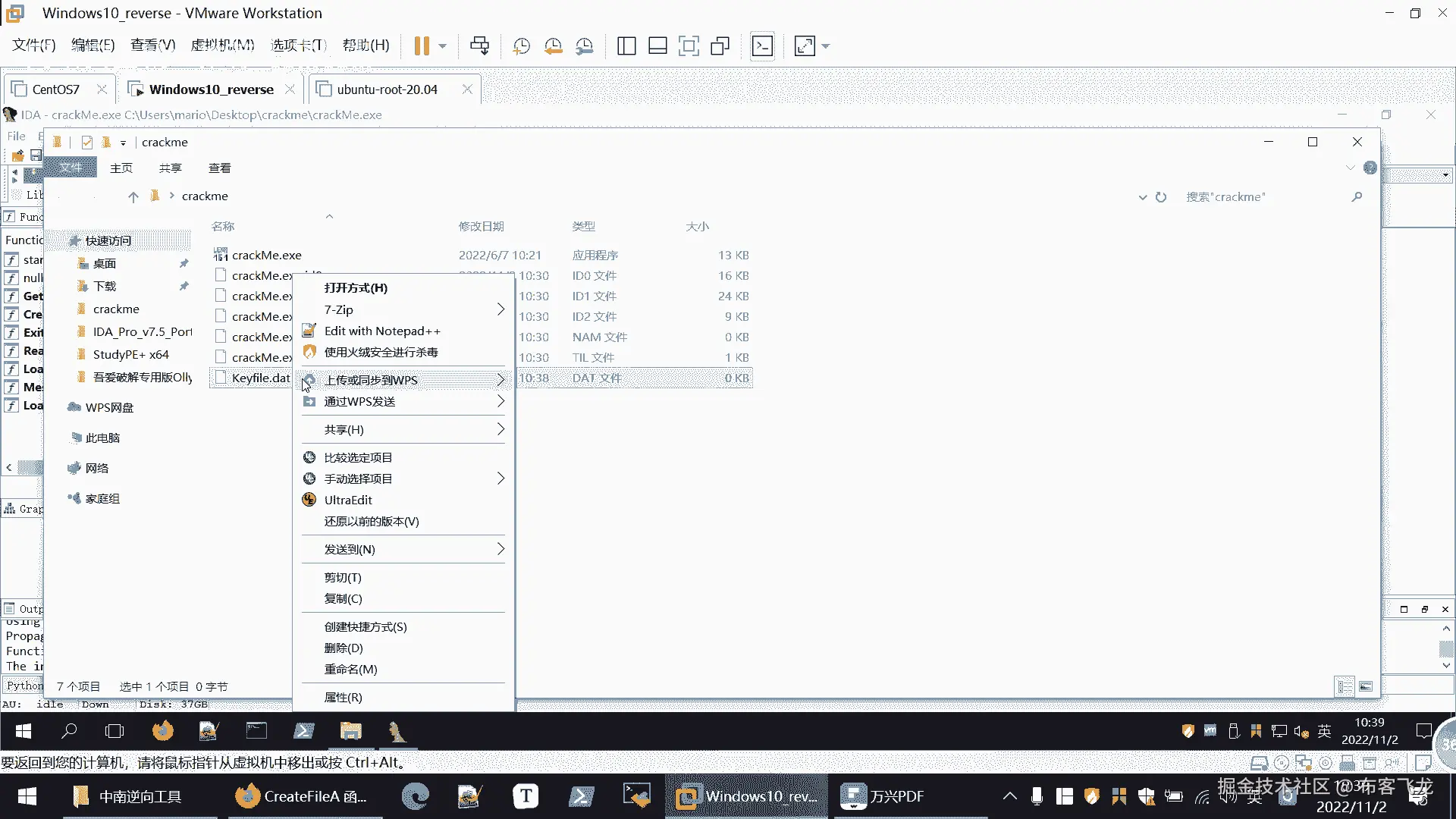Open the VMware console view icon
Image resolution: width=1456 pixels, height=819 pixels.
[762, 46]
